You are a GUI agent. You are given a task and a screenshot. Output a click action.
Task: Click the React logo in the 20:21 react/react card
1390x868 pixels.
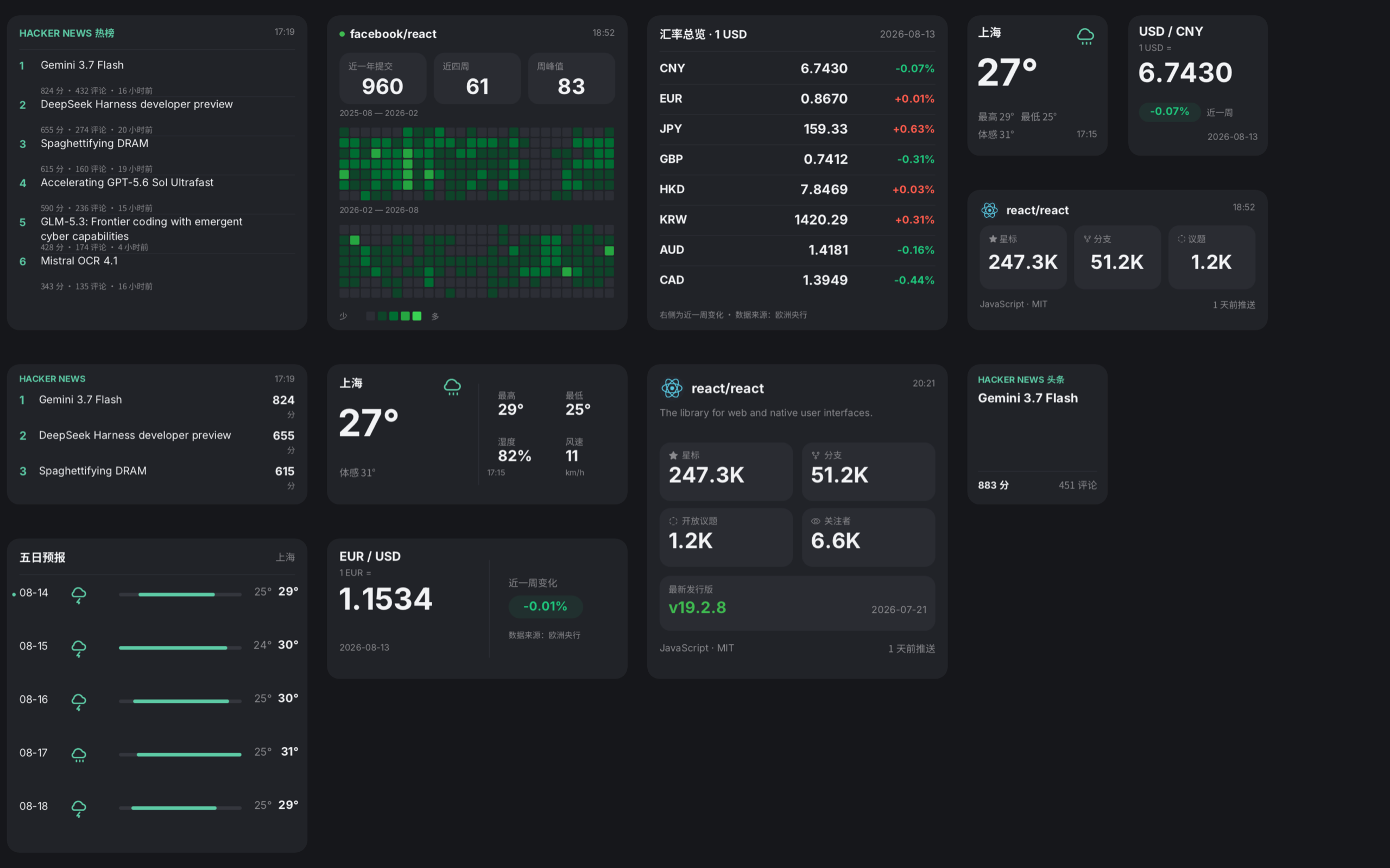pos(672,388)
